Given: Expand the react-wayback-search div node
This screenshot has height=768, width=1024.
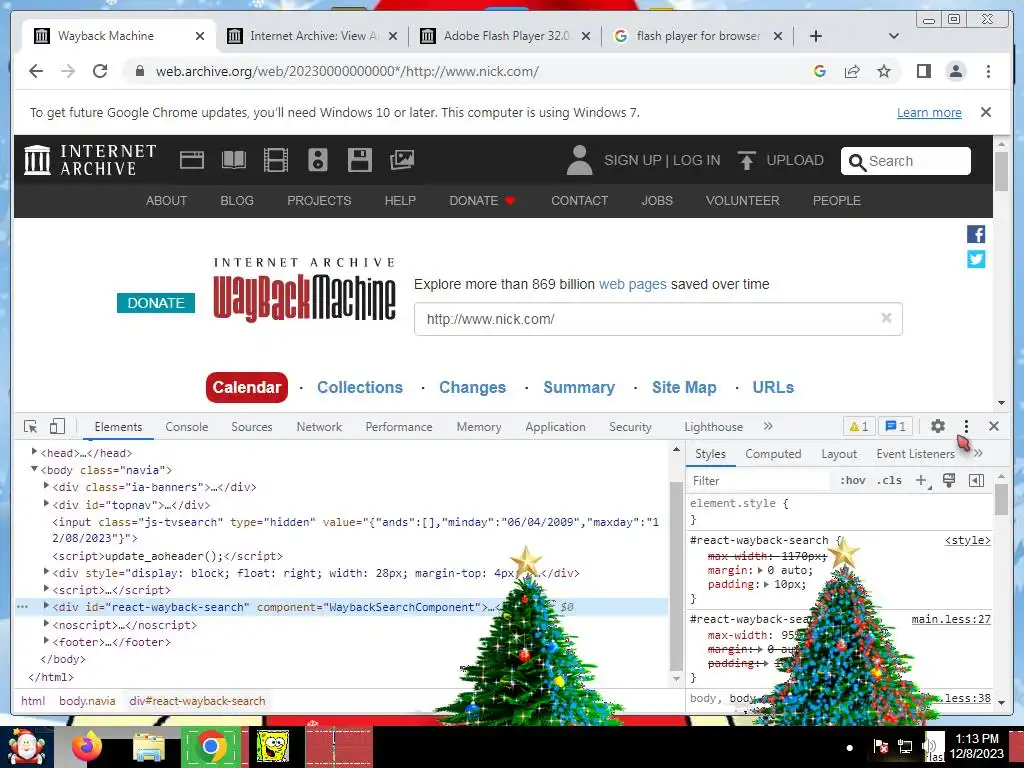Looking at the screenshot, I should pyautogui.click(x=46, y=606).
